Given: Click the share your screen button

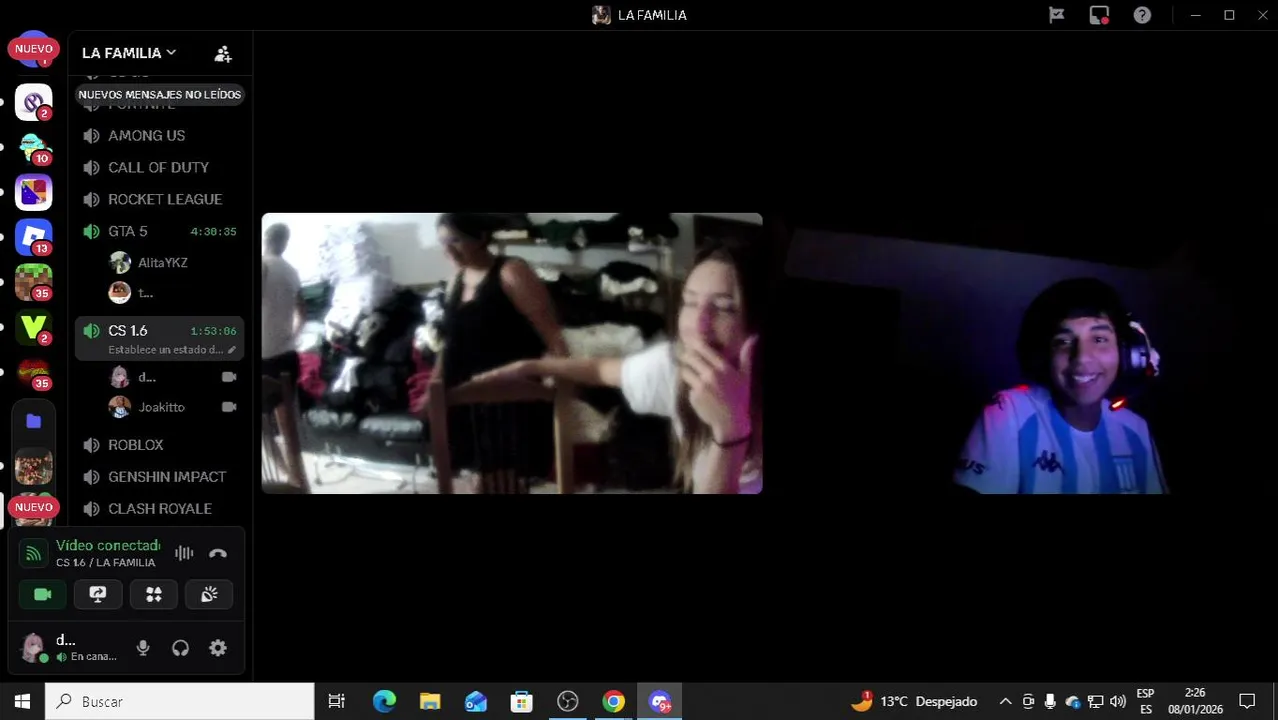Looking at the screenshot, I should [x=98, y=594].
